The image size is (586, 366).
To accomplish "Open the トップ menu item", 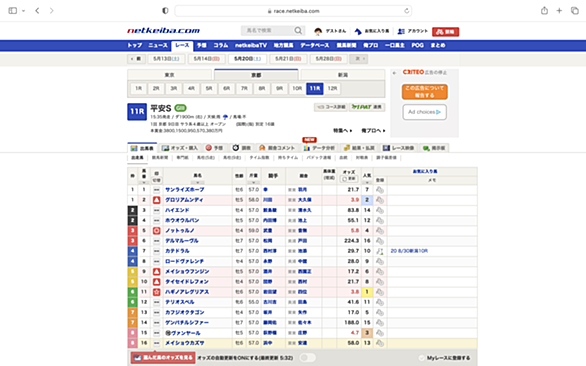I will 135,45.
